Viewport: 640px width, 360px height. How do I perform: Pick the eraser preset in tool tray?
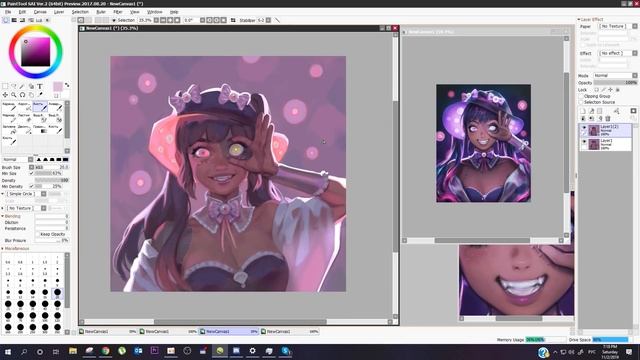click(x=24, y=118)
